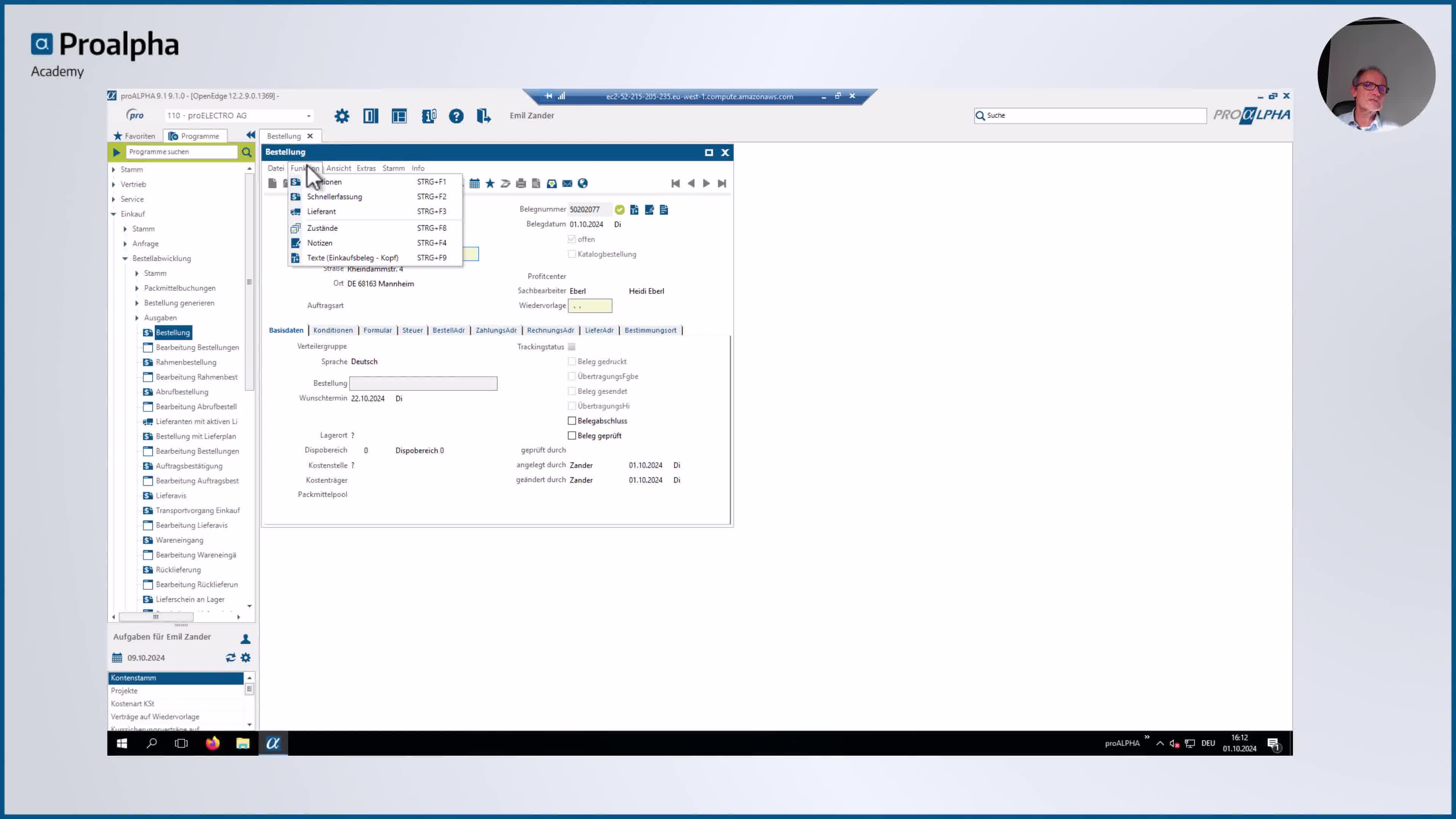The image size is (1456, 819).
Task: Click the green checkmark beside Belegnummer
Action: (620, 210)
